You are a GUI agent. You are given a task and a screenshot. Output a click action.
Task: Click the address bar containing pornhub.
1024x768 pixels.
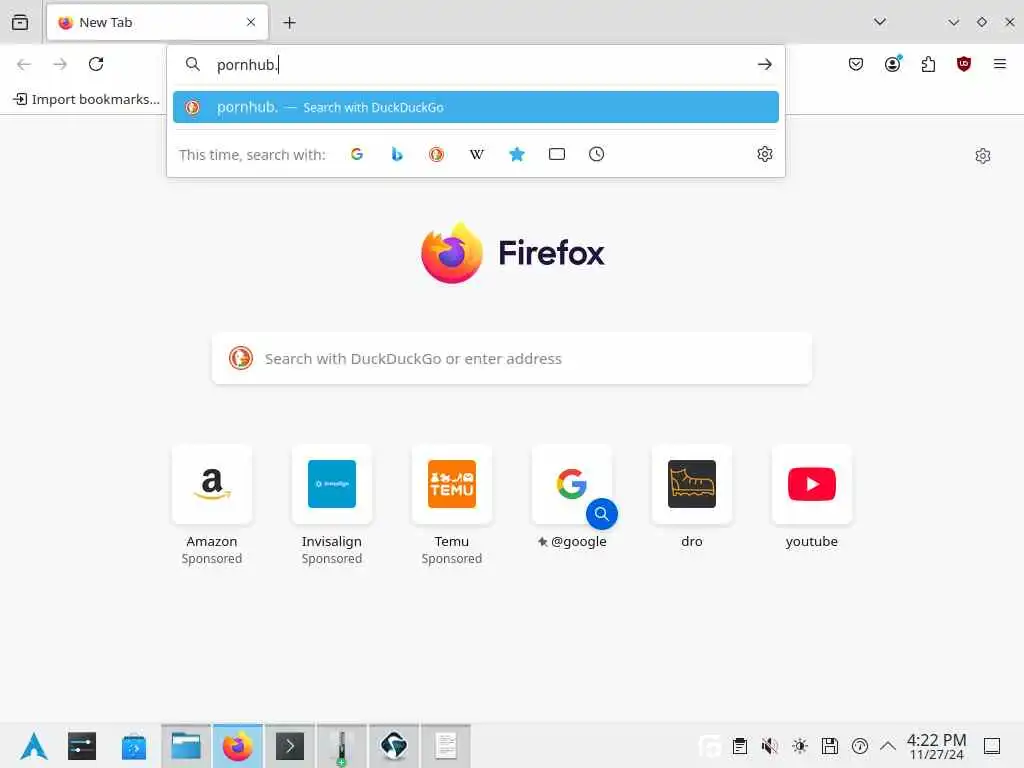(475, 64)
